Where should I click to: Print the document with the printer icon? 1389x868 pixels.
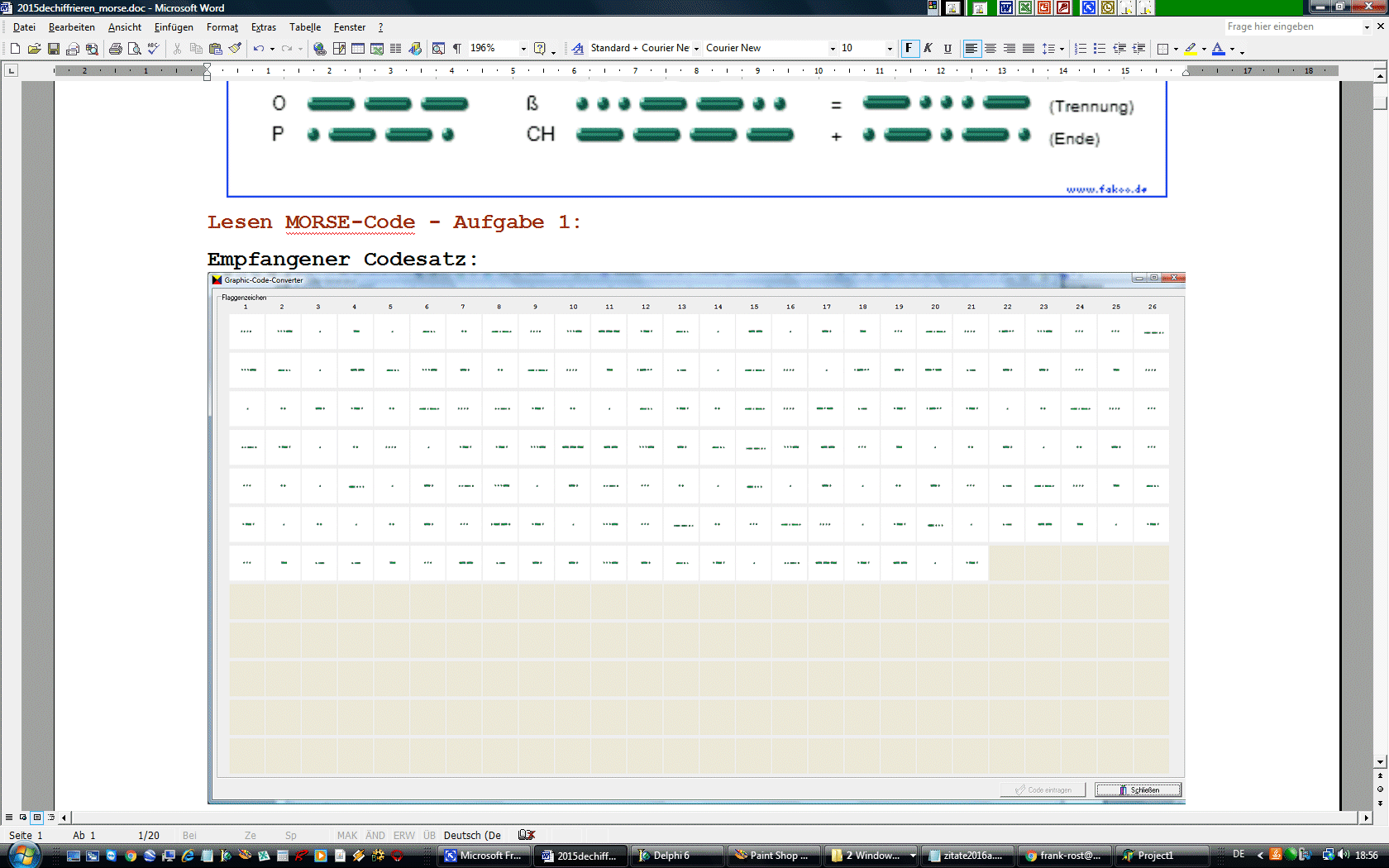pyautogui.click(x=115, y=49)
